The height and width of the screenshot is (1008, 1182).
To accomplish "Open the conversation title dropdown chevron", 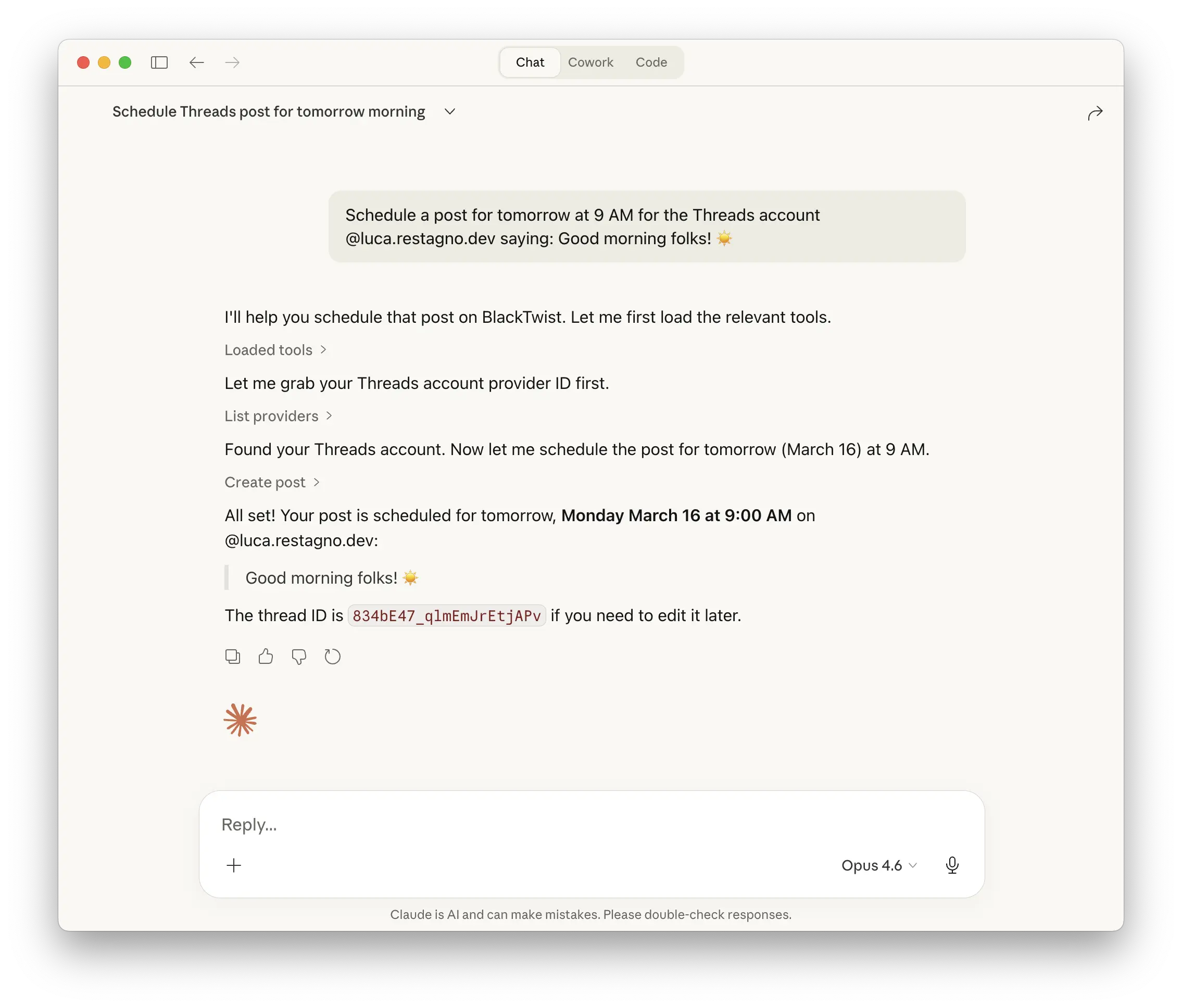I will (449, 111).
